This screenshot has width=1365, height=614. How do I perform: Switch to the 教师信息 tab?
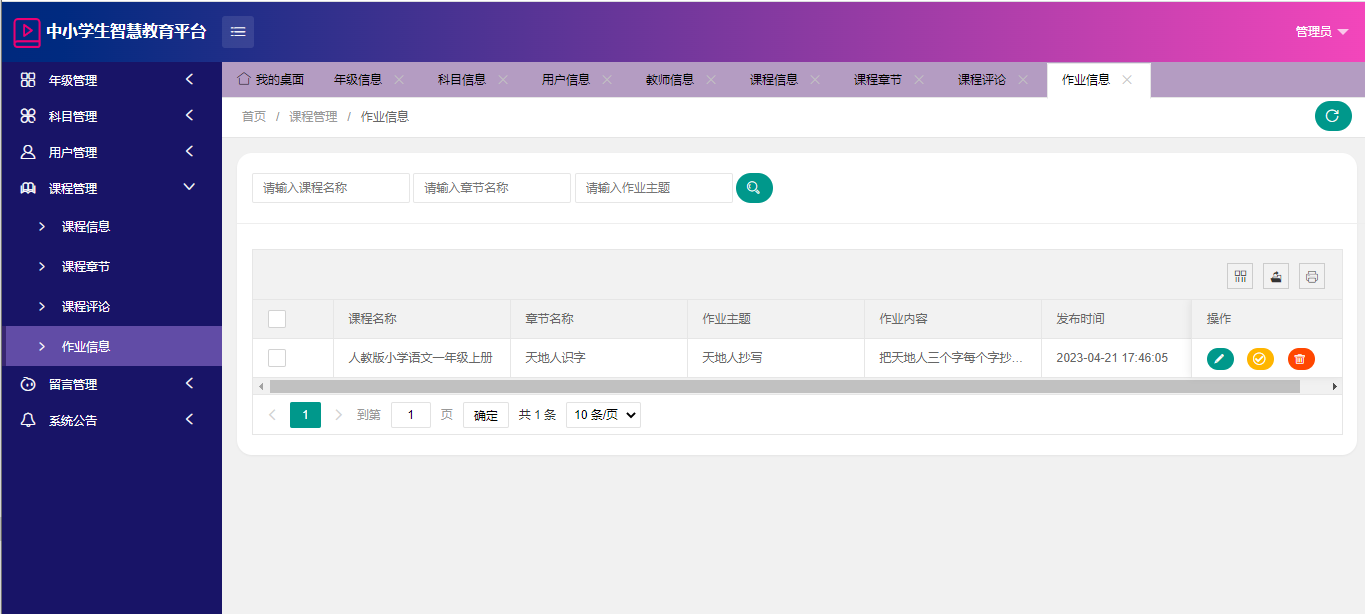pyautogui.click(x=670, y=80)
